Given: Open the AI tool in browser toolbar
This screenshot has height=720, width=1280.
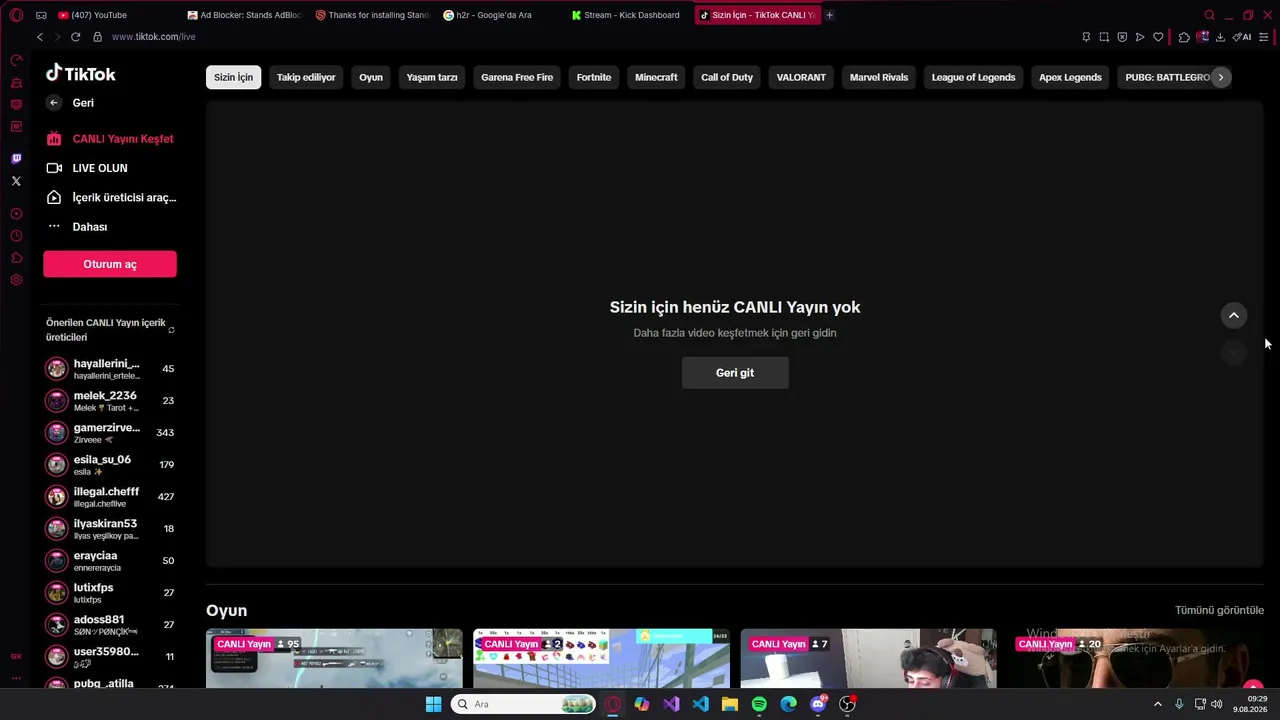Looking at the screenshot, I should coord(1242,37).
